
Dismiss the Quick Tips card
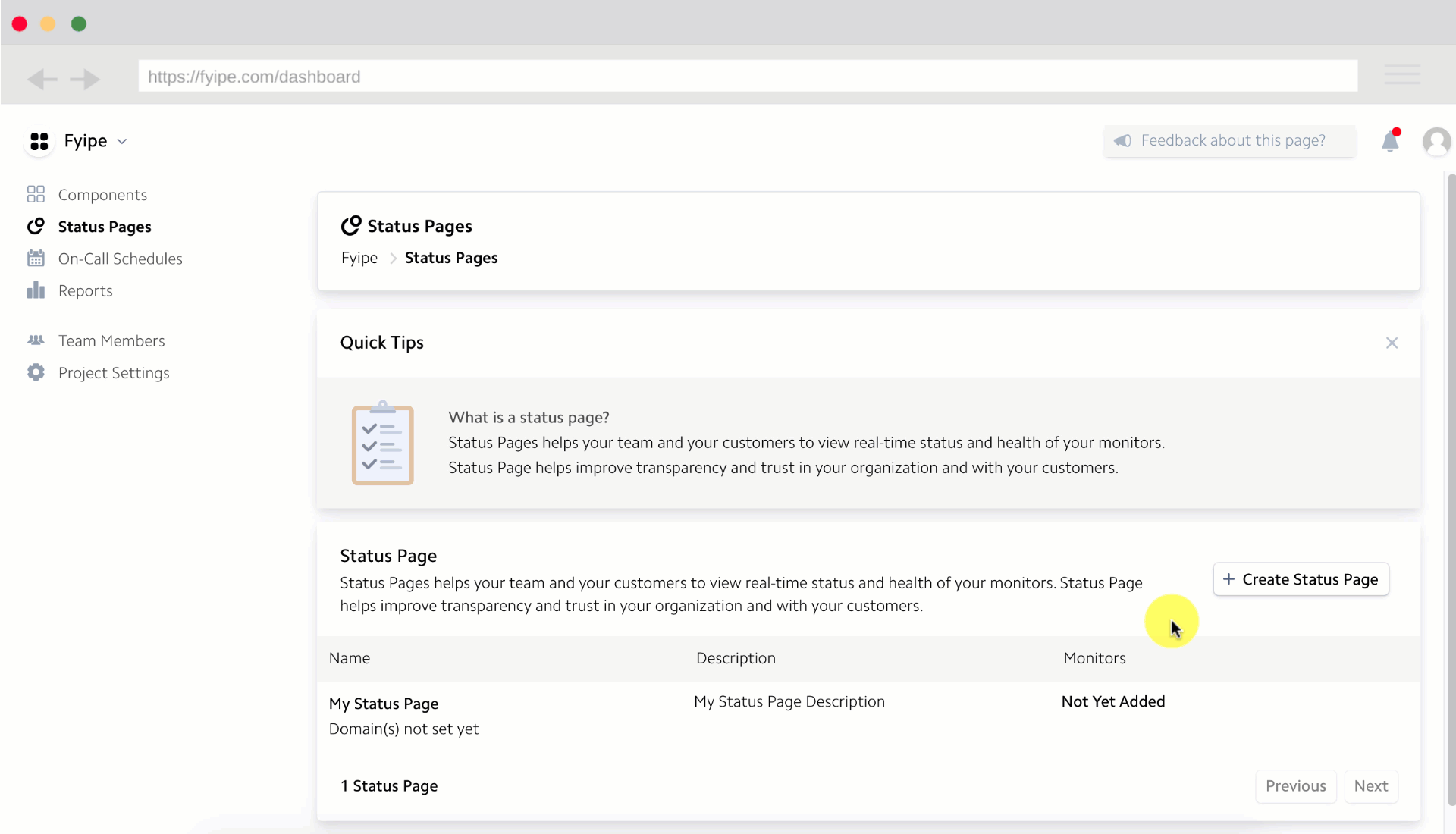[x=1392, y=343]
